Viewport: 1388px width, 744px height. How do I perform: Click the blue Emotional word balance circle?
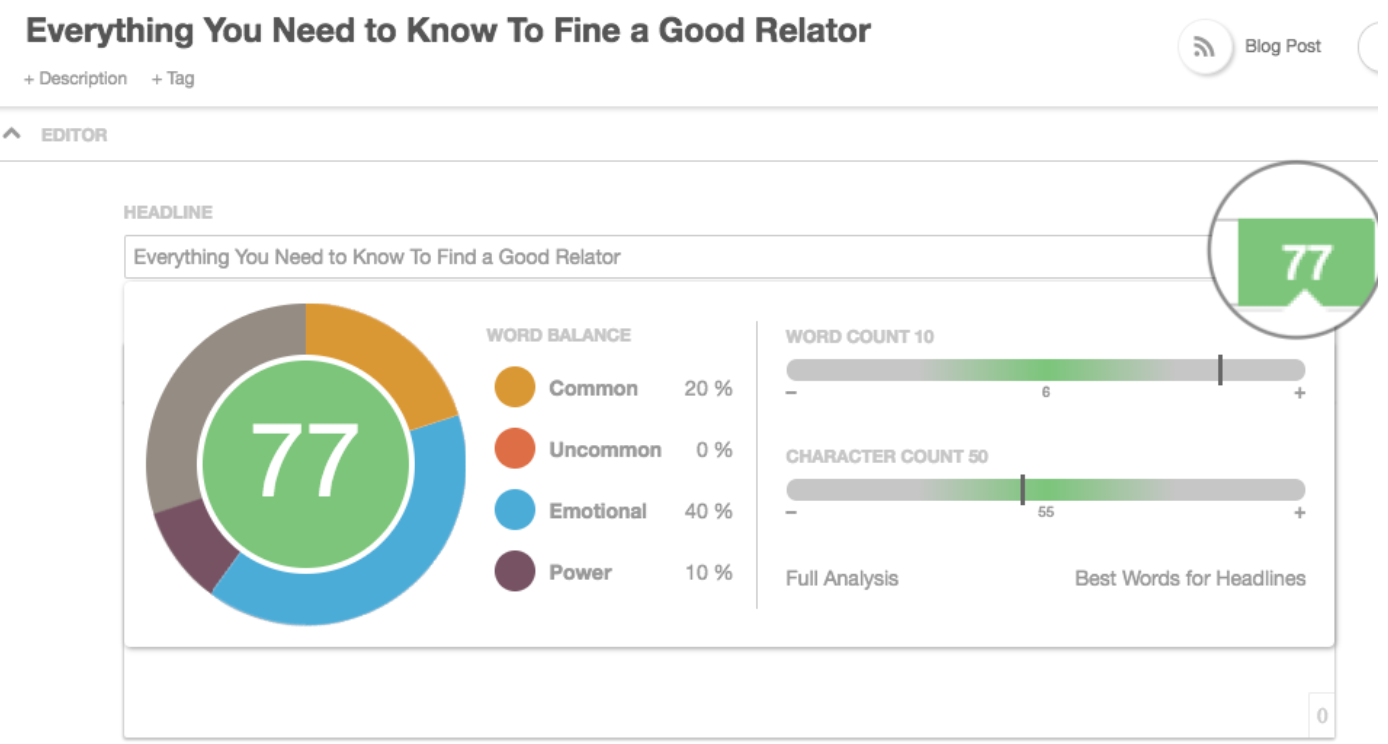click(x=515, y=511)
